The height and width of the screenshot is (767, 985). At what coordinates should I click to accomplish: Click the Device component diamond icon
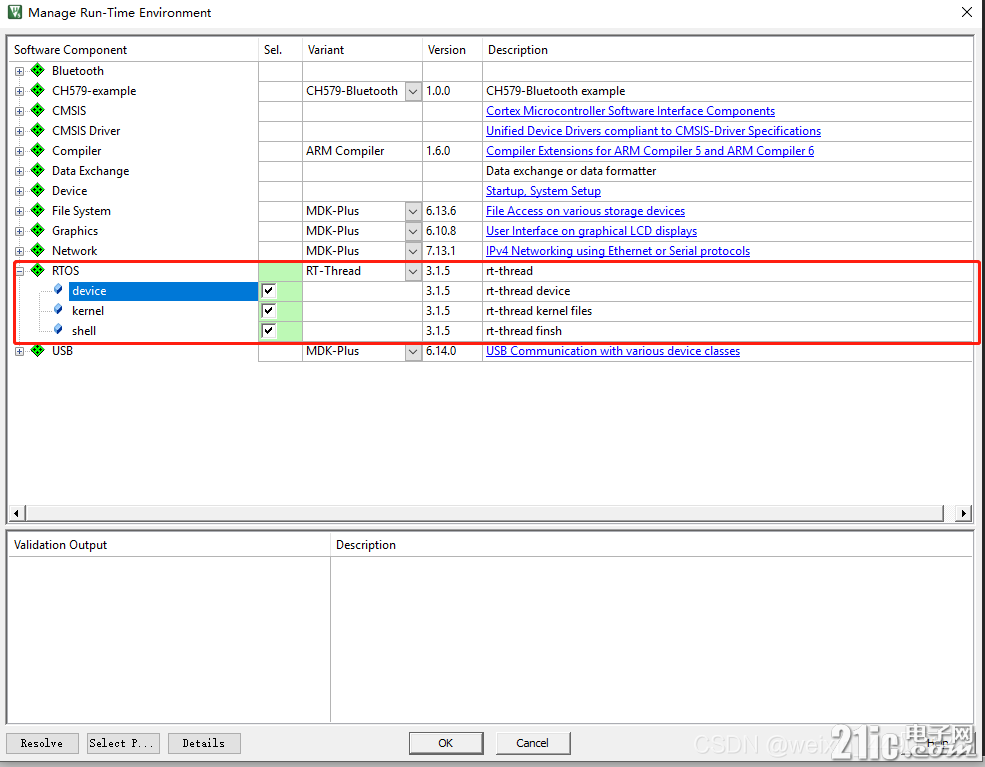tap(38, 190)
